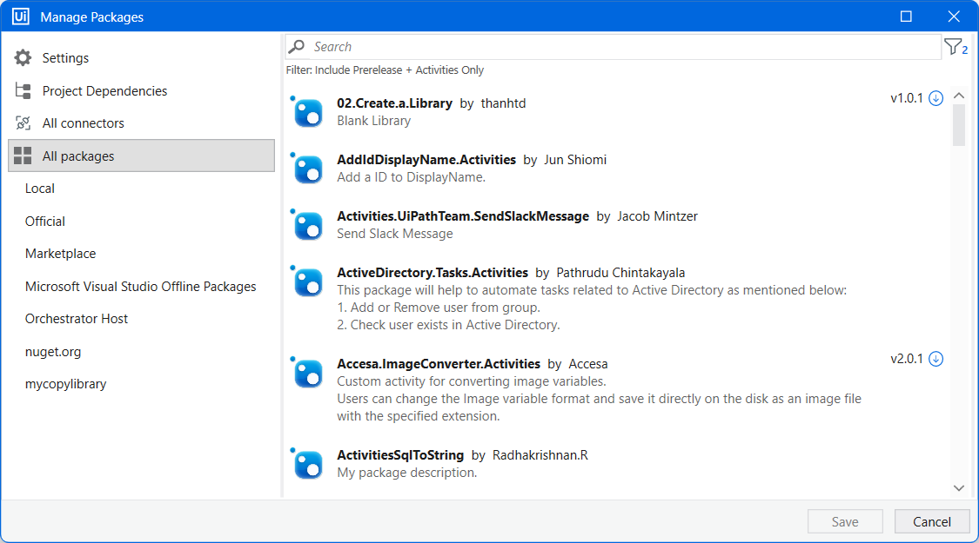Click the UiPath logo in title bar
Image resolution: width=979 pixels, height=543 pixels.
tap(21, 16)
